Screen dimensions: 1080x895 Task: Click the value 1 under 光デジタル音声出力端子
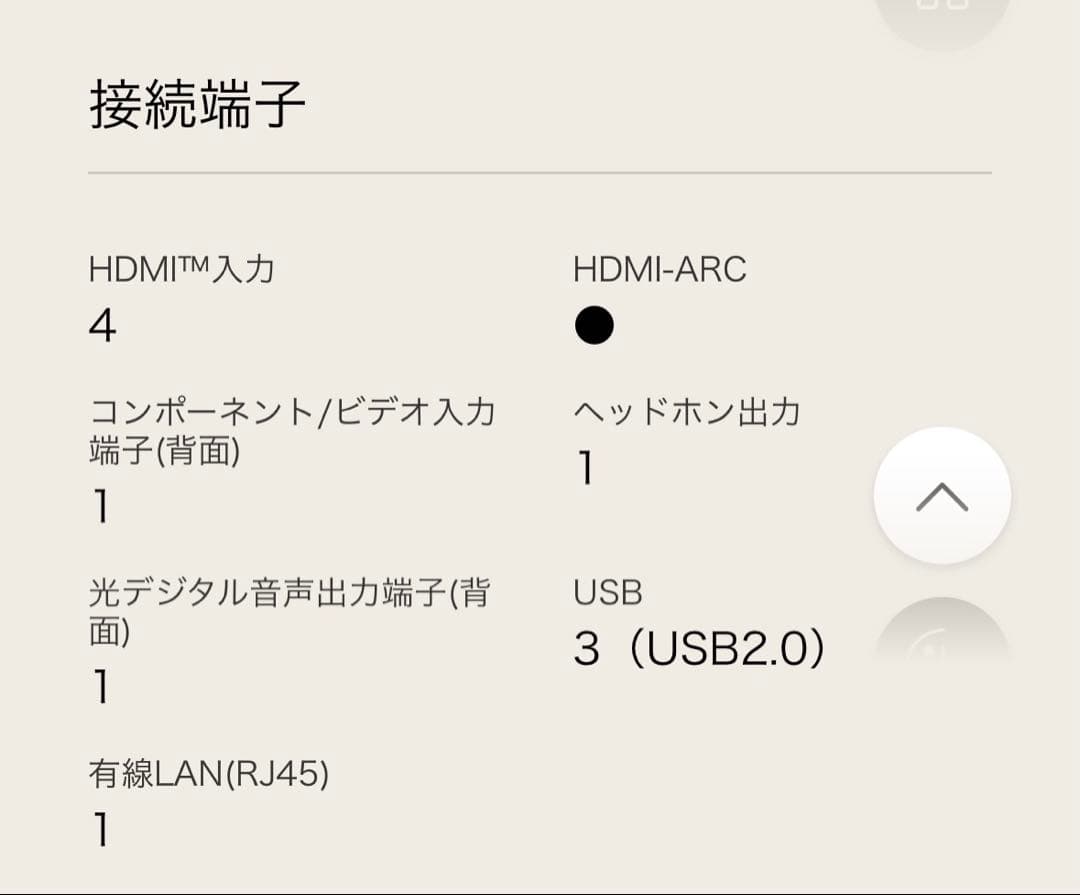99,687
